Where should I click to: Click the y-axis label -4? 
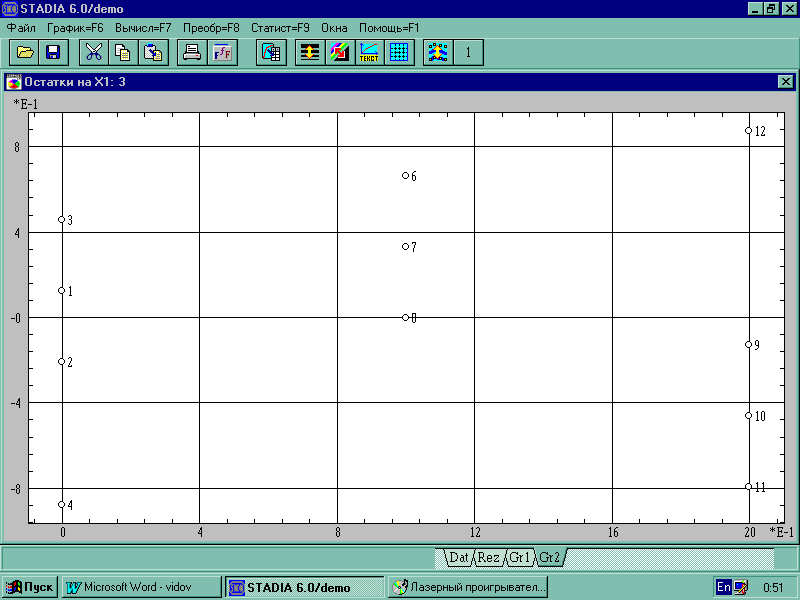coord(16,403)
